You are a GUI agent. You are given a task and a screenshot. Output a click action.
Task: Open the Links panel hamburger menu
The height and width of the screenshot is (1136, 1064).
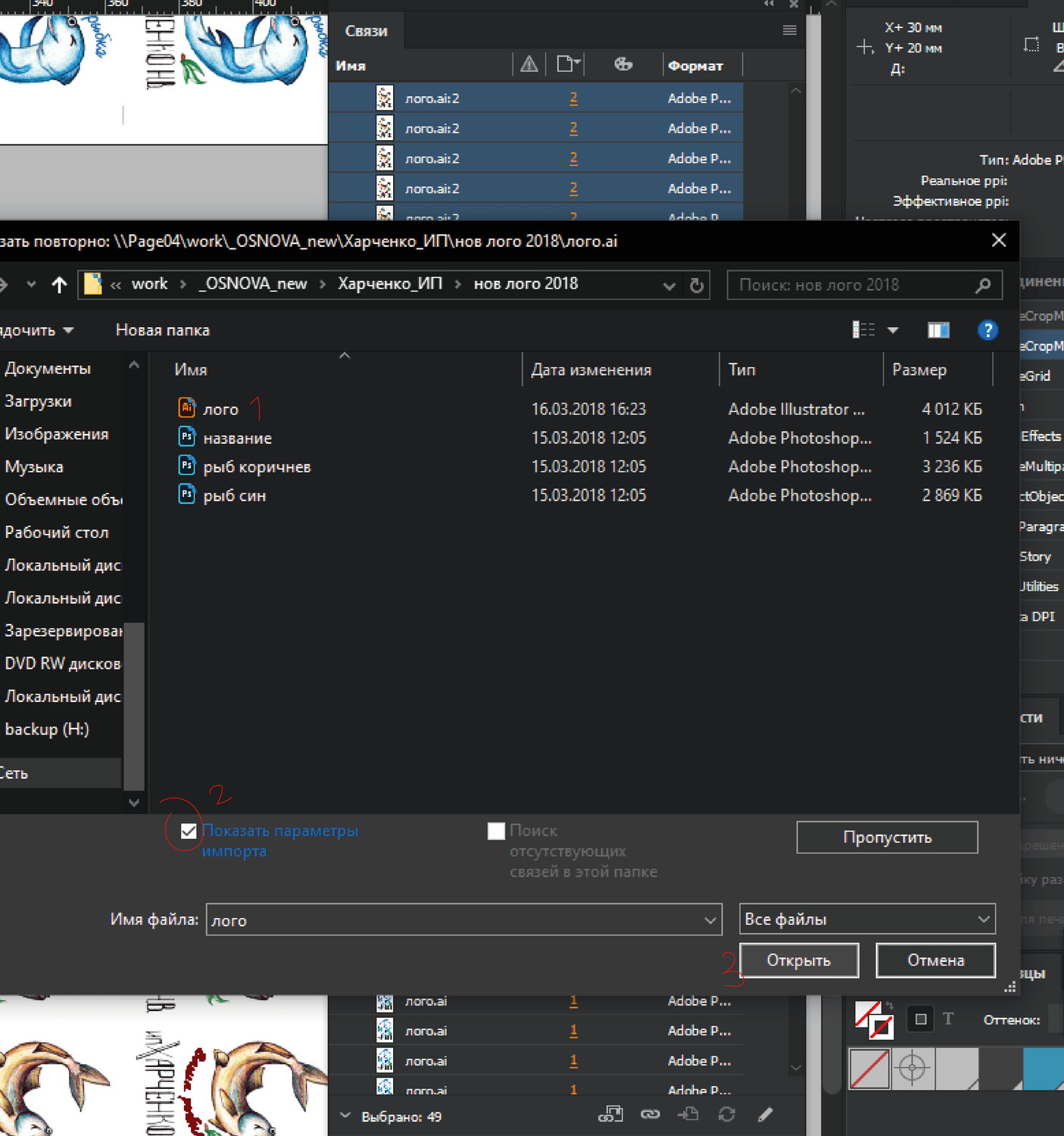(790, 30)
